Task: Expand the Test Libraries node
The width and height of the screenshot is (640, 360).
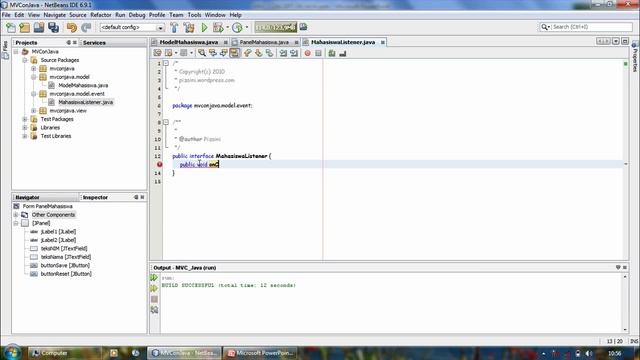Action: (25, 136)
